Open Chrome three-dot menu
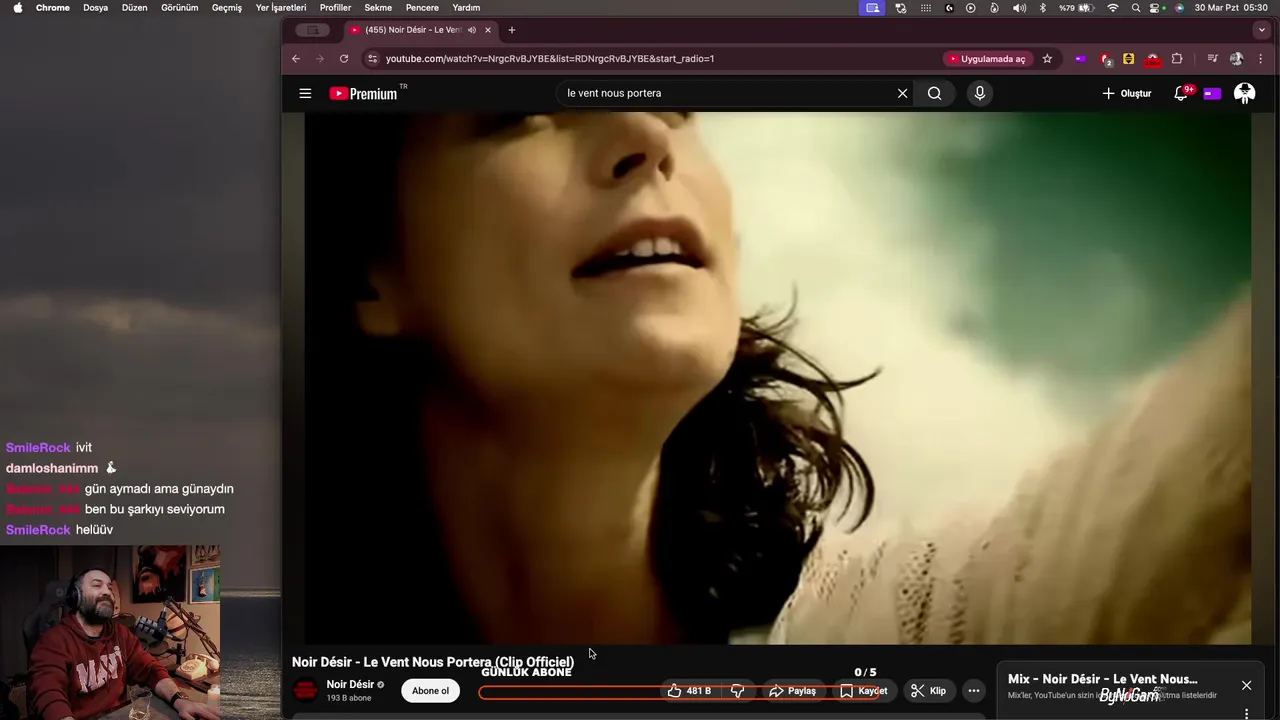Image resolution: width=1280 pixels, height=720 pixels. point(1259,59)
